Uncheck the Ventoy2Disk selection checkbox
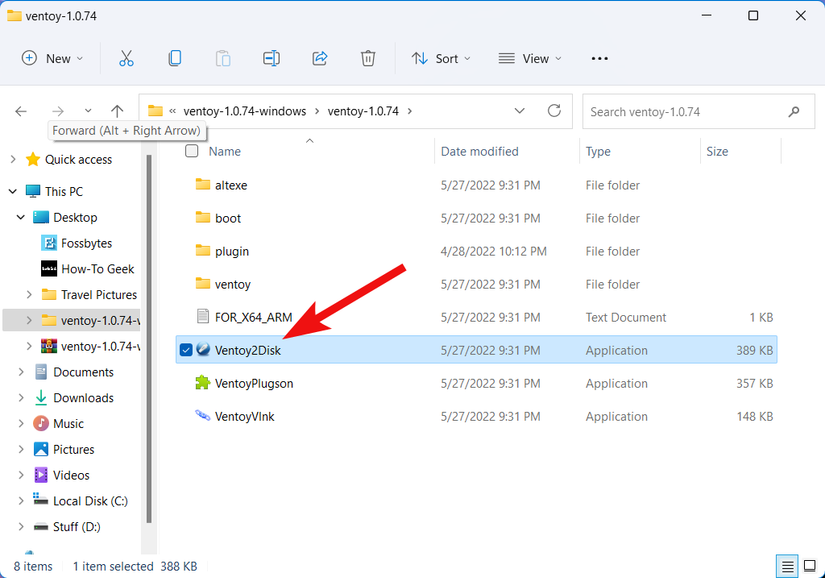 point(186,350)
